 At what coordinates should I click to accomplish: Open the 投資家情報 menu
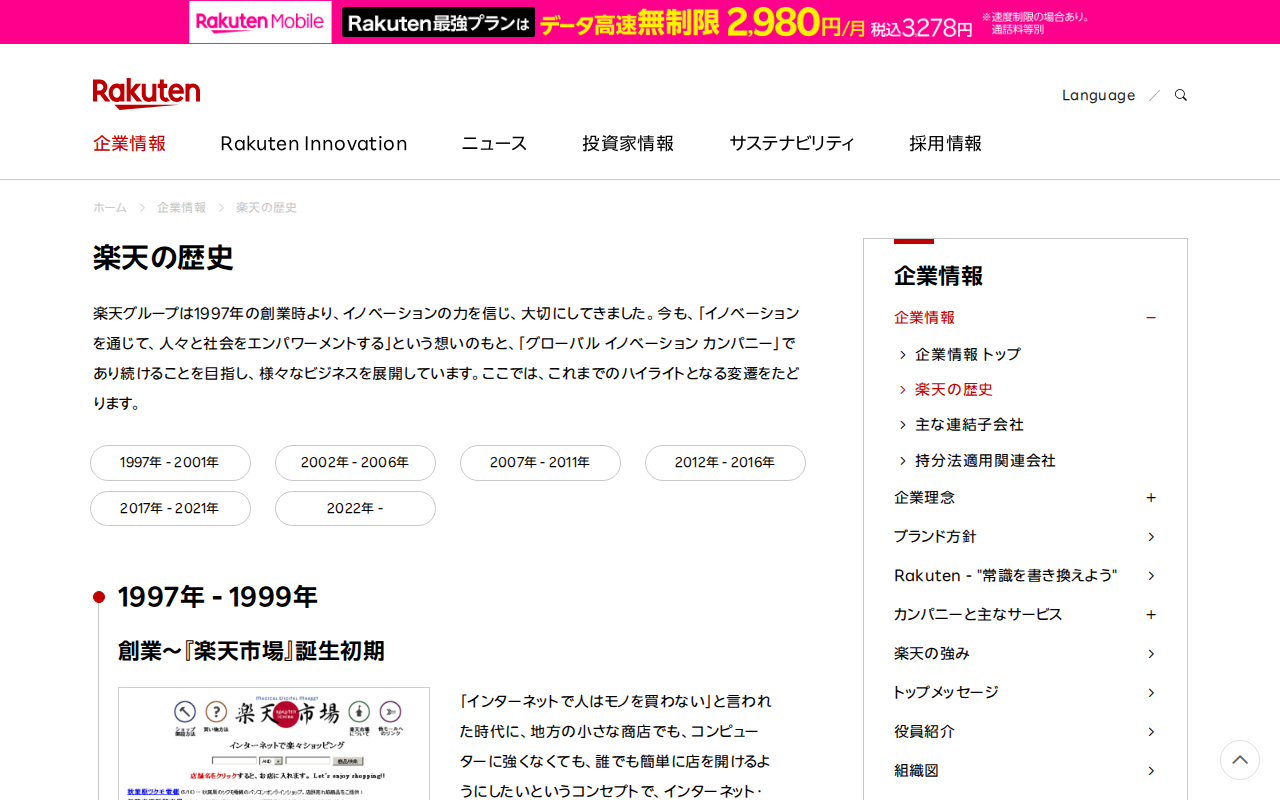(x=628, y=143)
